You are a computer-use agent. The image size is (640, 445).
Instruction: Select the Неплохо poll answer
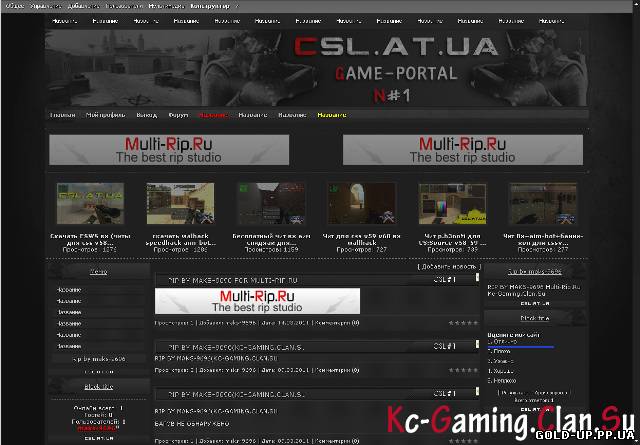[502, 380]
